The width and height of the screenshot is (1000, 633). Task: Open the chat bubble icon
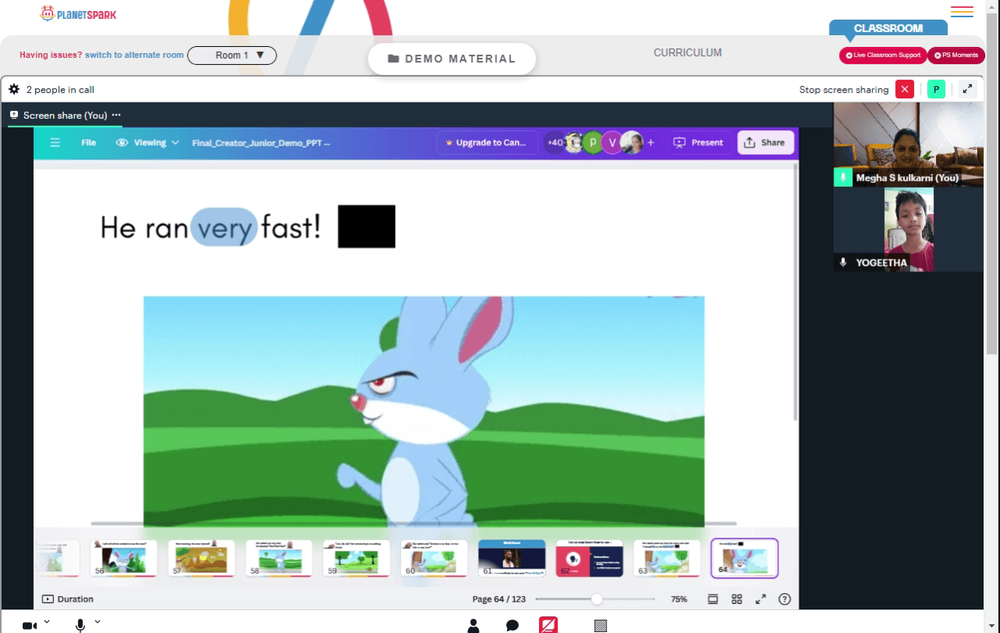pos(512,625)
